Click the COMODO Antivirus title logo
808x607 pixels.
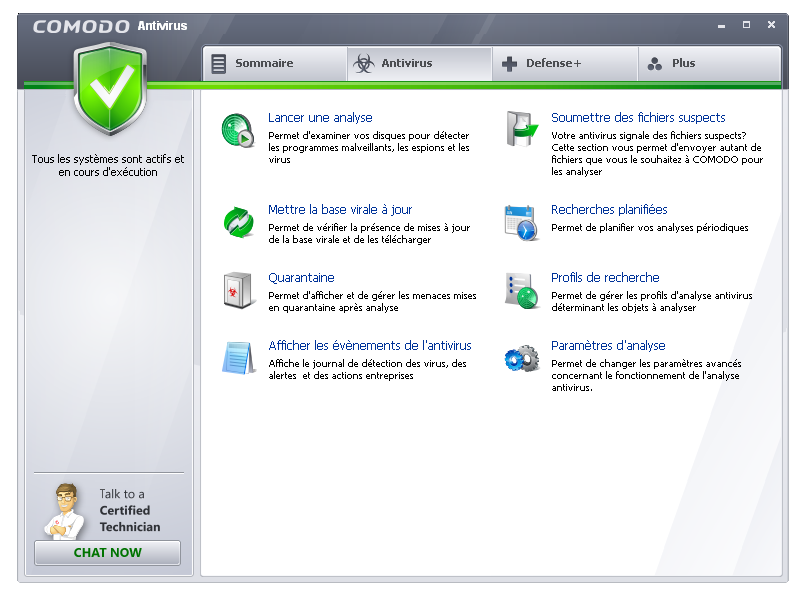pyautogui.click(x=110, y=26)
